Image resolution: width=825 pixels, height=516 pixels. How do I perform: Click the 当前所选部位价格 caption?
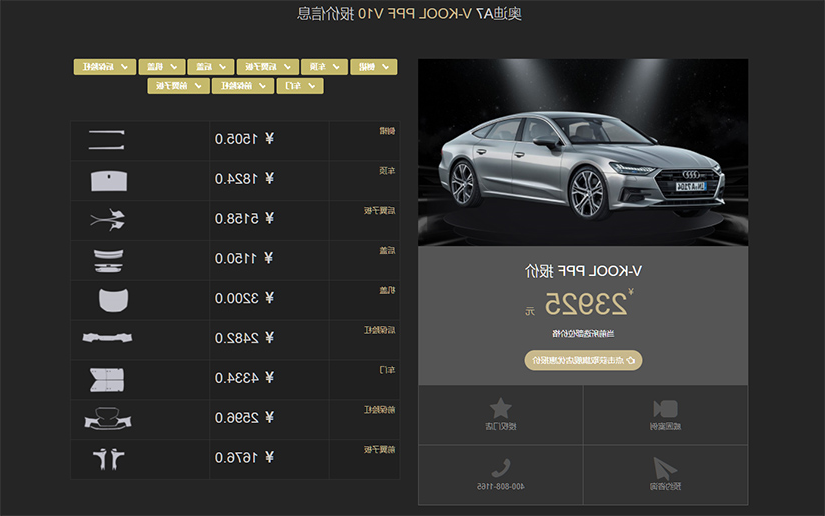[583, 334]
